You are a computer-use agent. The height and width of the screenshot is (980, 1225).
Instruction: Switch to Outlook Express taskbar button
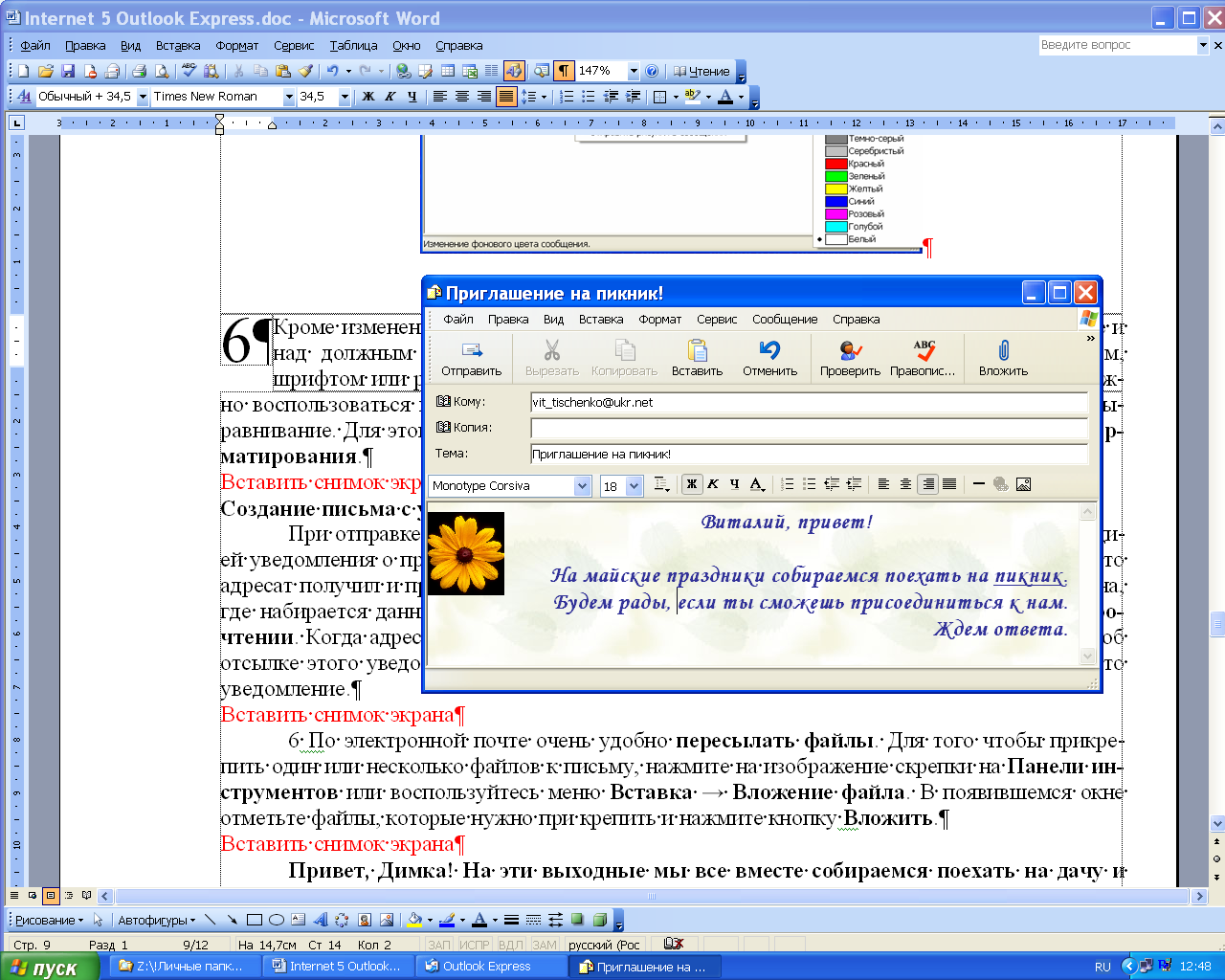pos(493,967)
